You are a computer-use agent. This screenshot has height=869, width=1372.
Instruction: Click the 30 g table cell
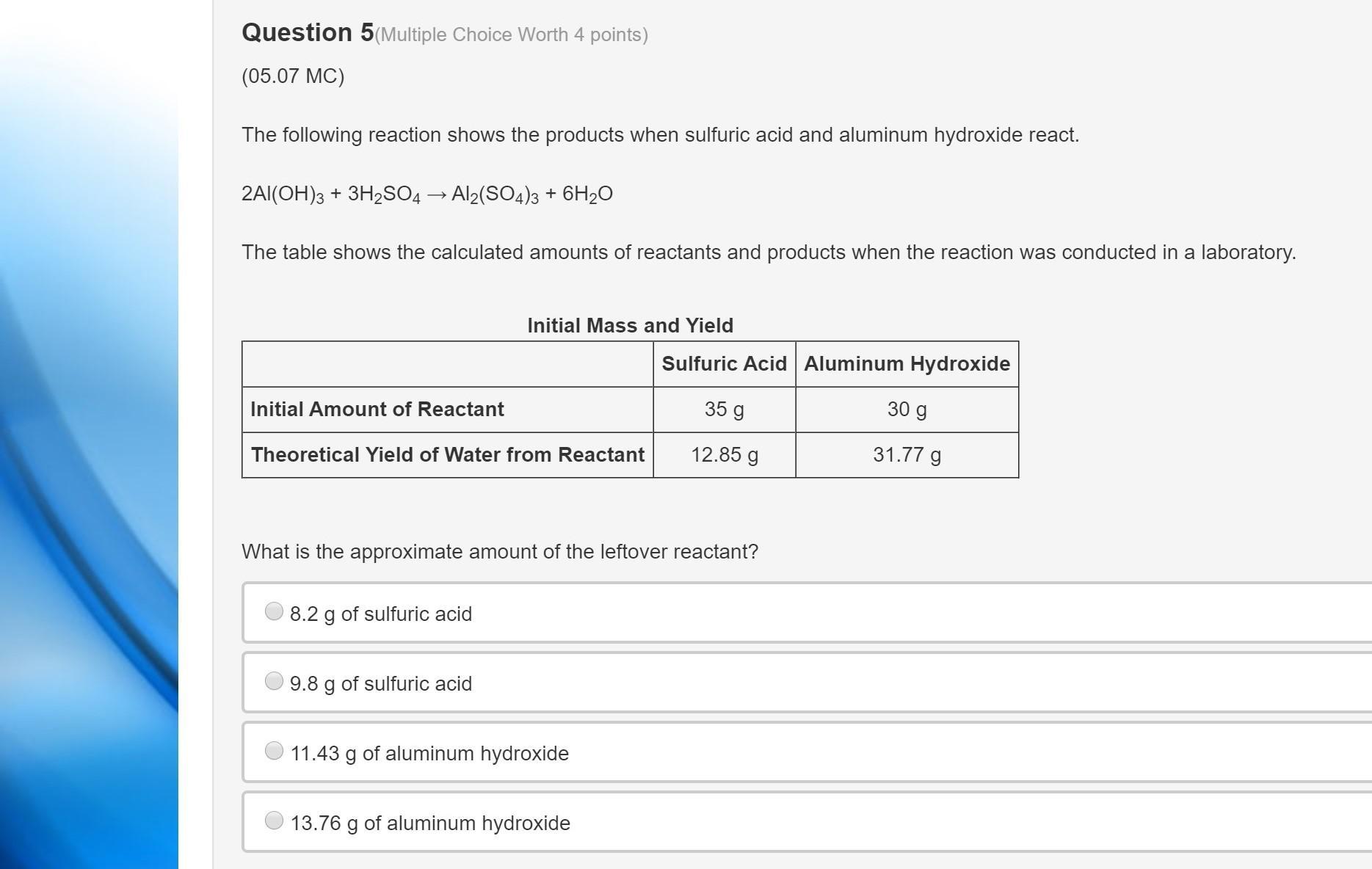[x=907, y=410]
